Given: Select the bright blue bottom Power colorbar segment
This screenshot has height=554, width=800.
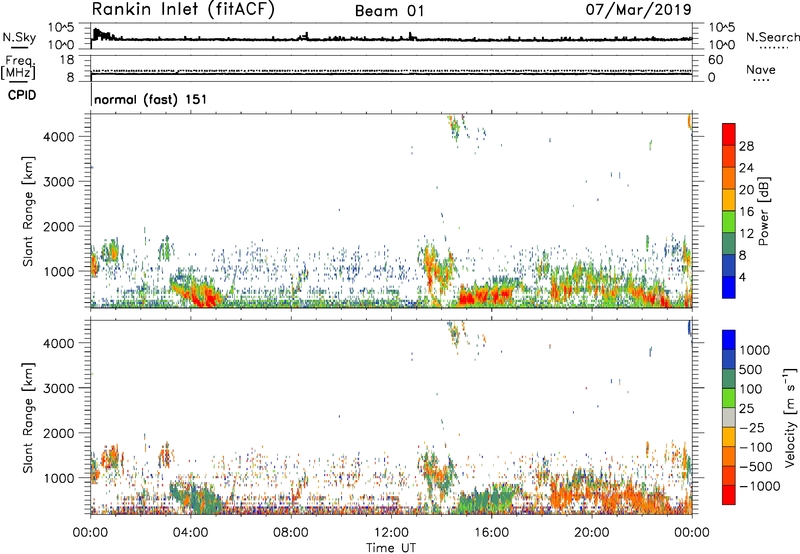Looking at the screenshot, I should click(x=729, y=287).
